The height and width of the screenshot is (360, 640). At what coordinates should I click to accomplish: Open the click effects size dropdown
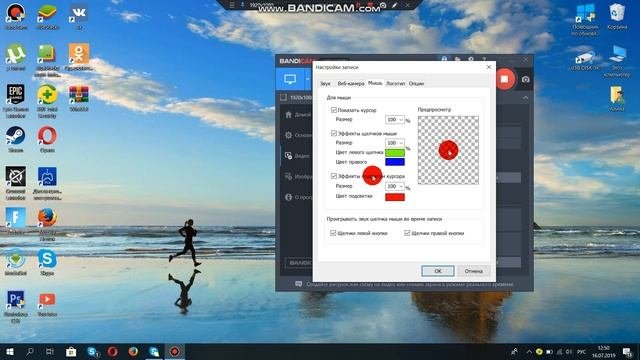pos(395,143)
